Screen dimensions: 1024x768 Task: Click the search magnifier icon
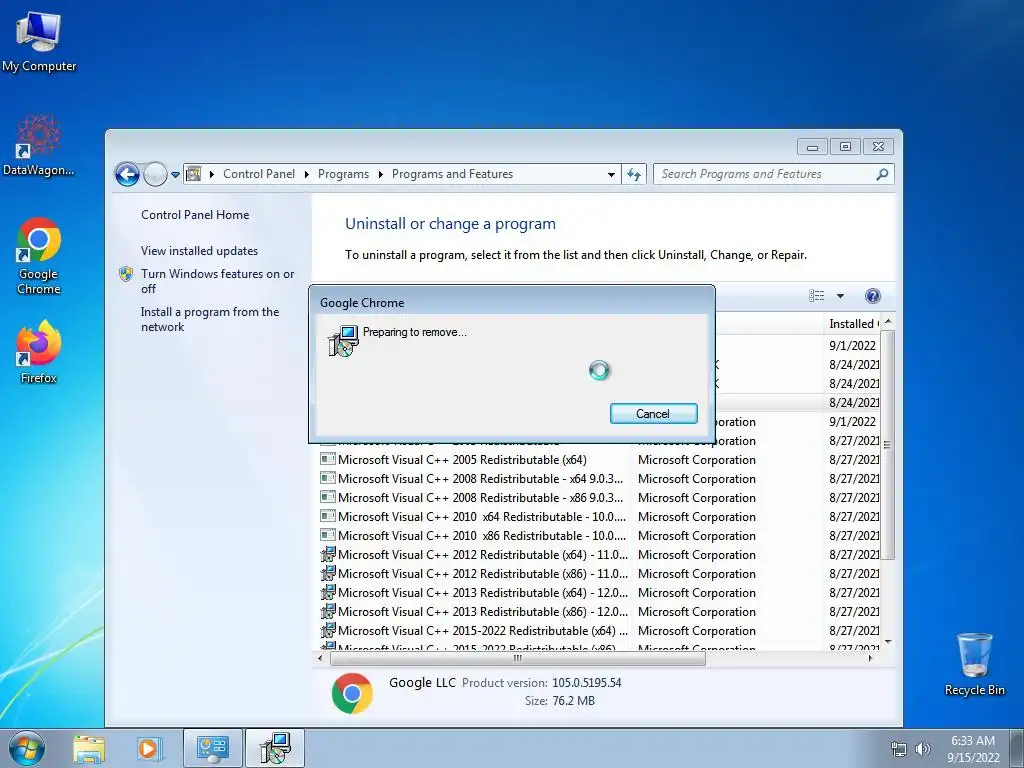pyautogui.click(x=882, y=174)
